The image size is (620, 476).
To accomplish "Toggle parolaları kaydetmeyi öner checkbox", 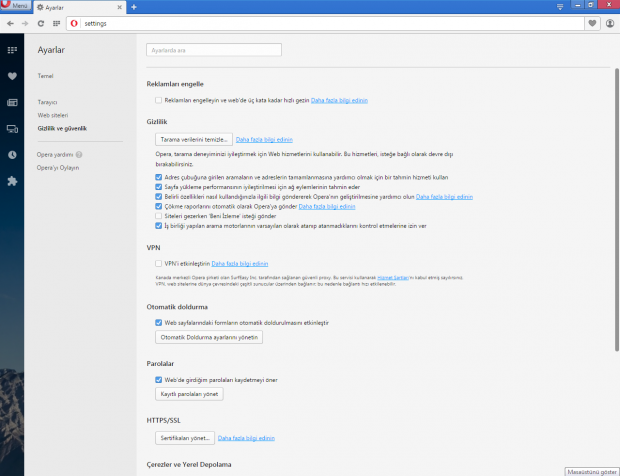I will [x=159, y=380].
